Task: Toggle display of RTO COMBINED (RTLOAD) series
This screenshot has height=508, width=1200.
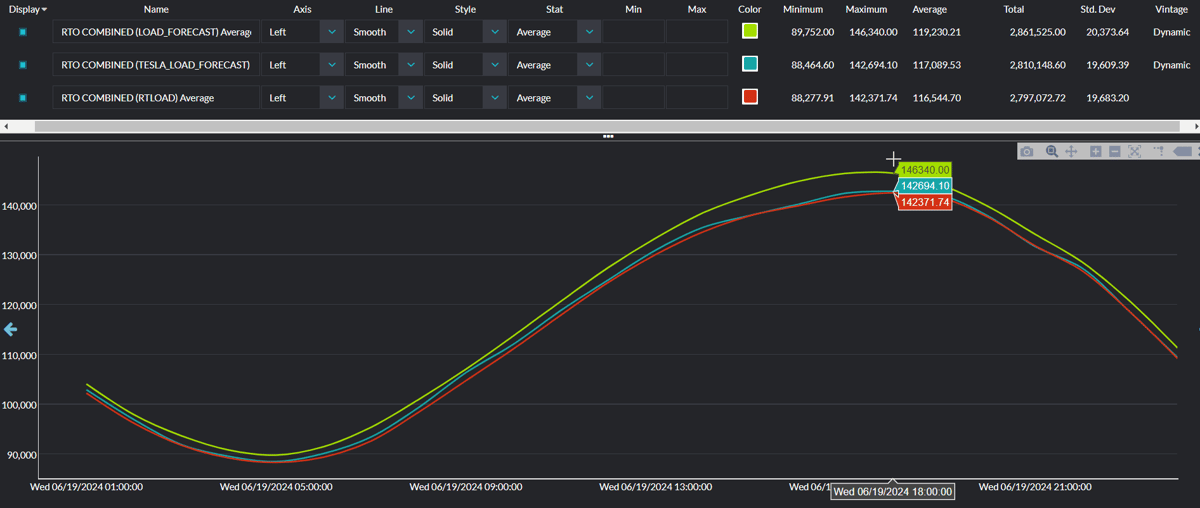Action: coord(23,98)
